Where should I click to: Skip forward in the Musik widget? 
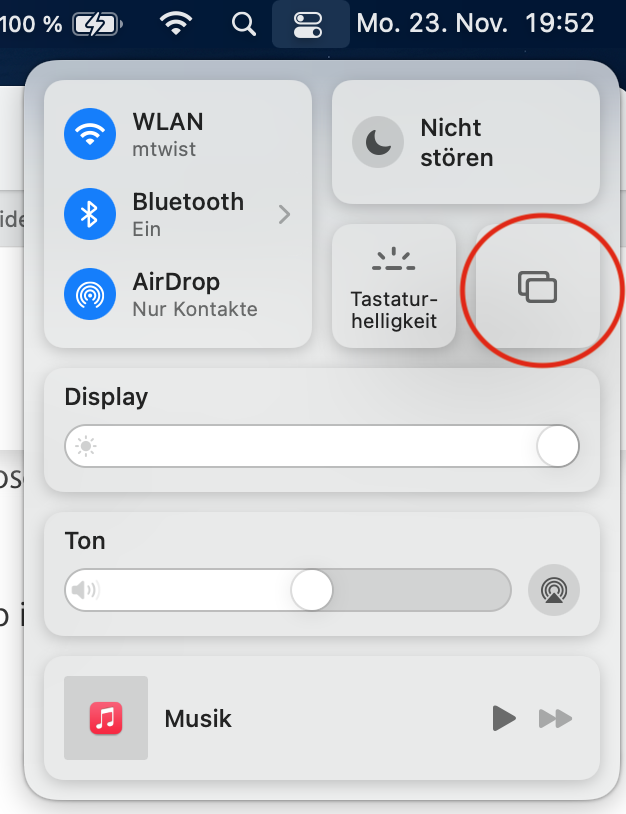click(555, 719)
